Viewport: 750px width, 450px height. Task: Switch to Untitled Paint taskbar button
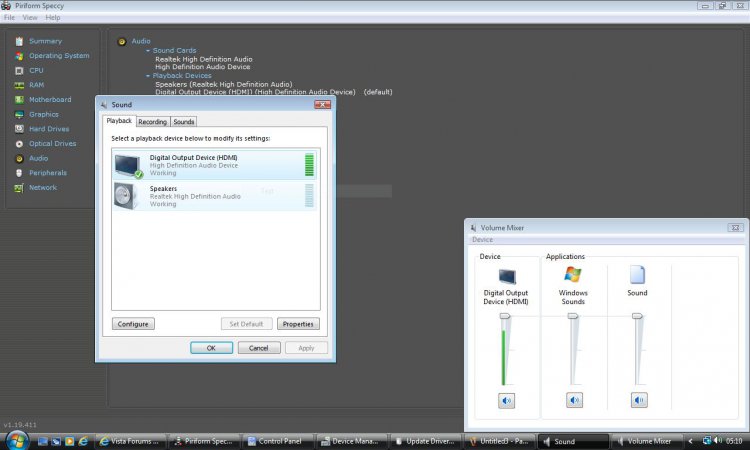coord(499,441)
